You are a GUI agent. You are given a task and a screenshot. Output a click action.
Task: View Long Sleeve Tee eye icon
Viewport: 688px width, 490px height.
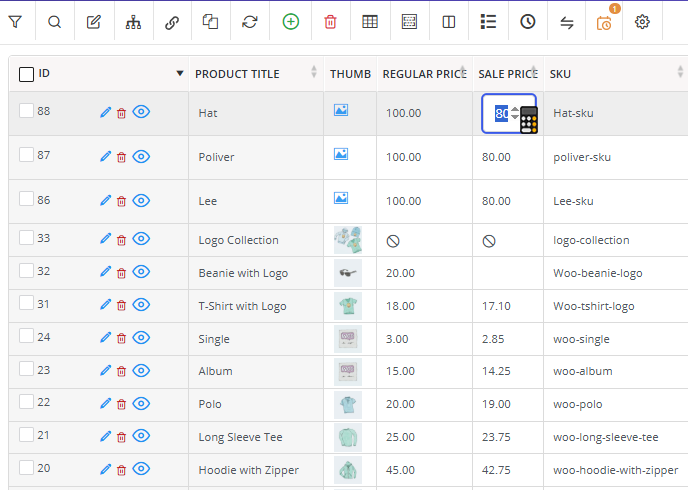[141, 436]
